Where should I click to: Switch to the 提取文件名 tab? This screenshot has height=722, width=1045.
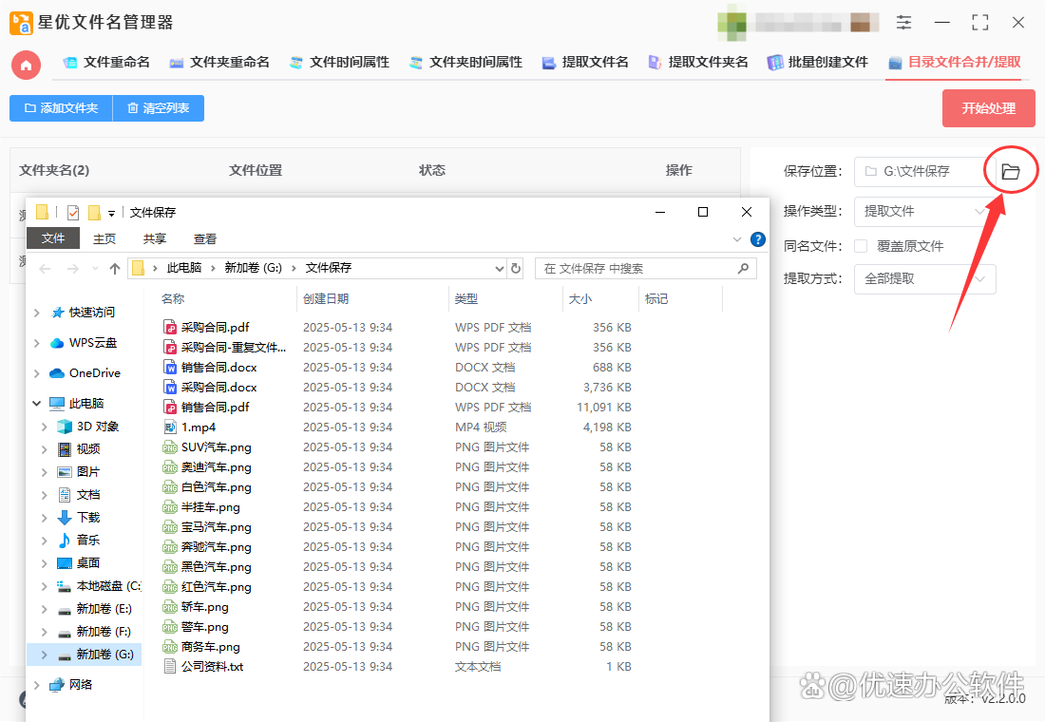[585, 63]
